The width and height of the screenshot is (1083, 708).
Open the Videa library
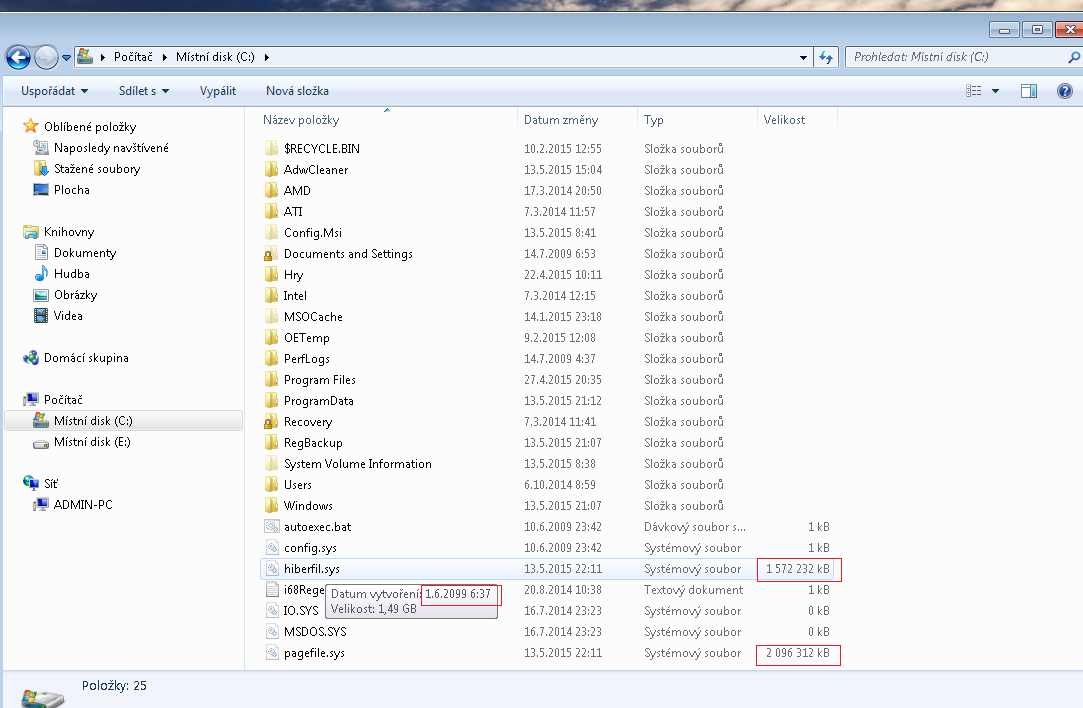pyautogui.click(x=68, y=316)
